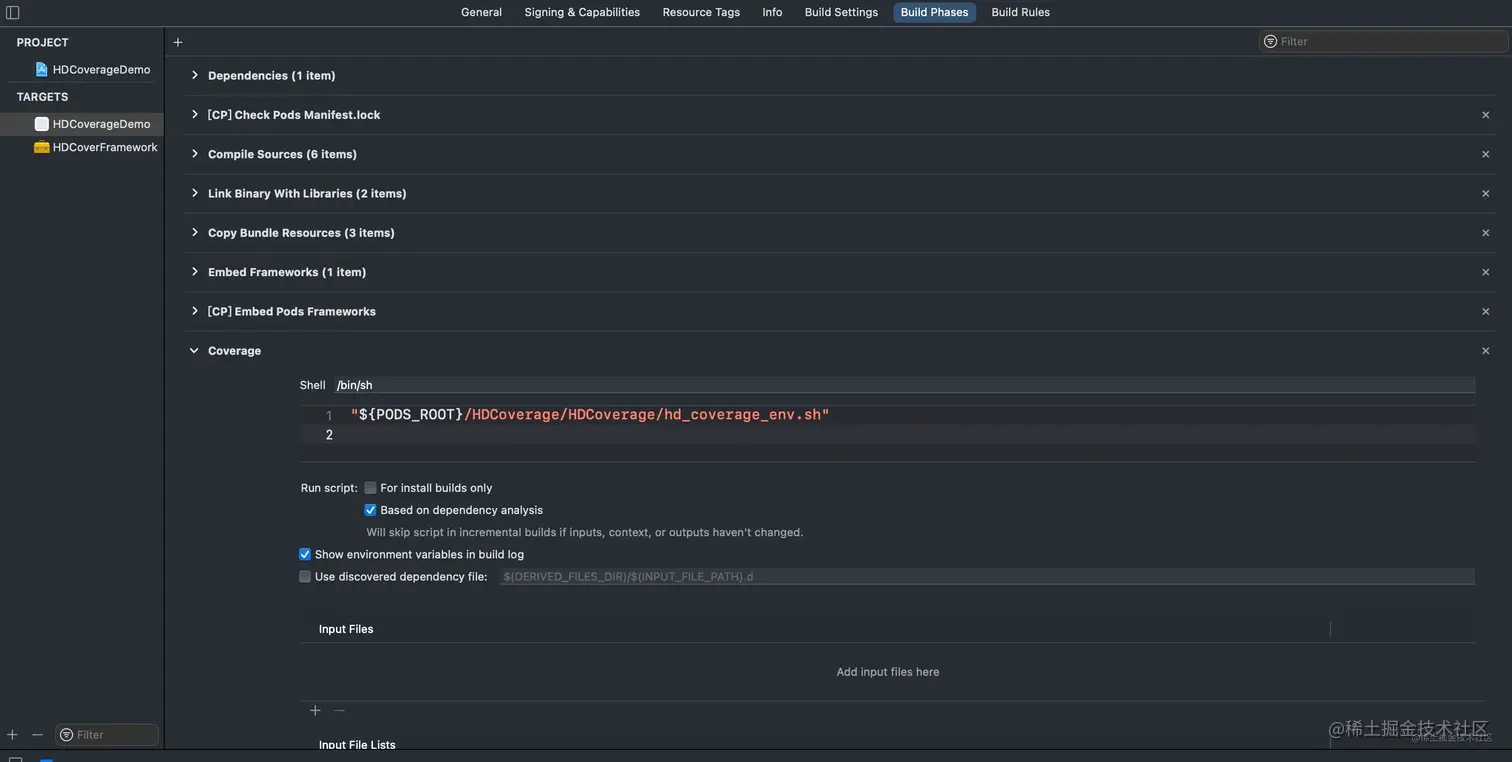Click the Coverage phase title
The image size is (1512, 762).
click(234, 351)
